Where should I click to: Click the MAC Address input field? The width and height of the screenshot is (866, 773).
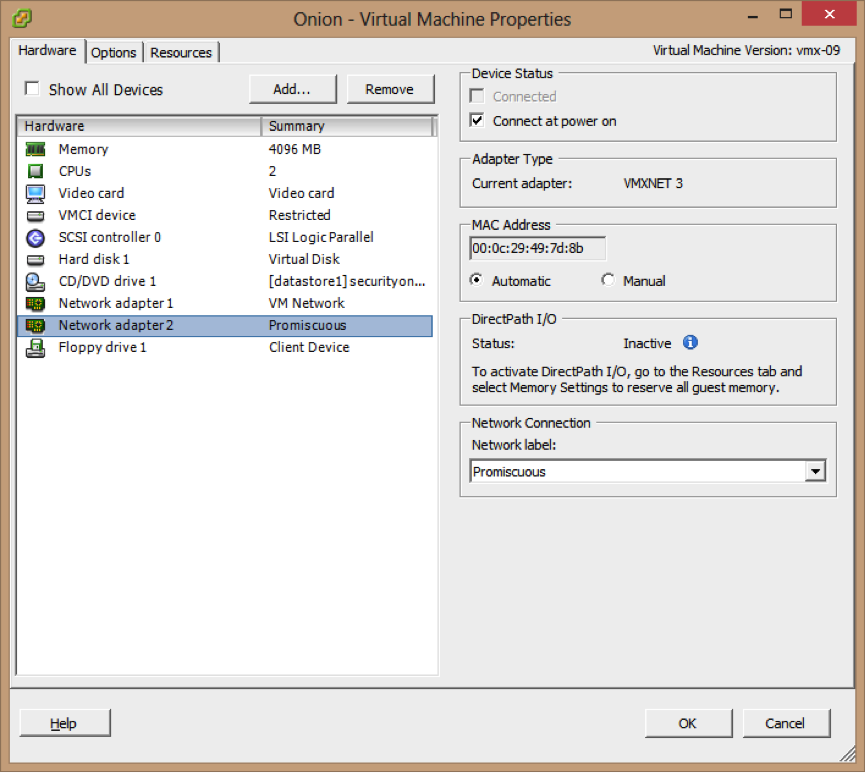pos(537,248)
